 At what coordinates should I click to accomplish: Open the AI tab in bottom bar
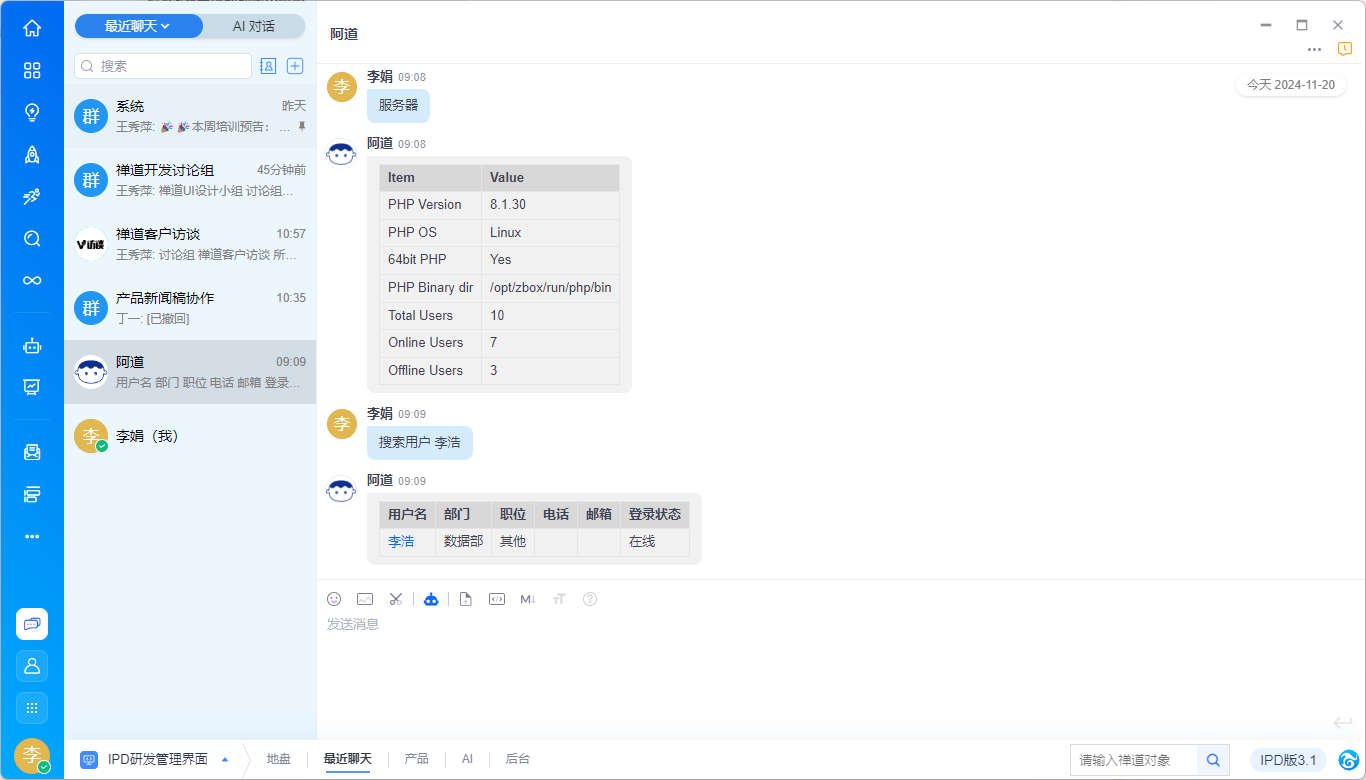[467, 759]
